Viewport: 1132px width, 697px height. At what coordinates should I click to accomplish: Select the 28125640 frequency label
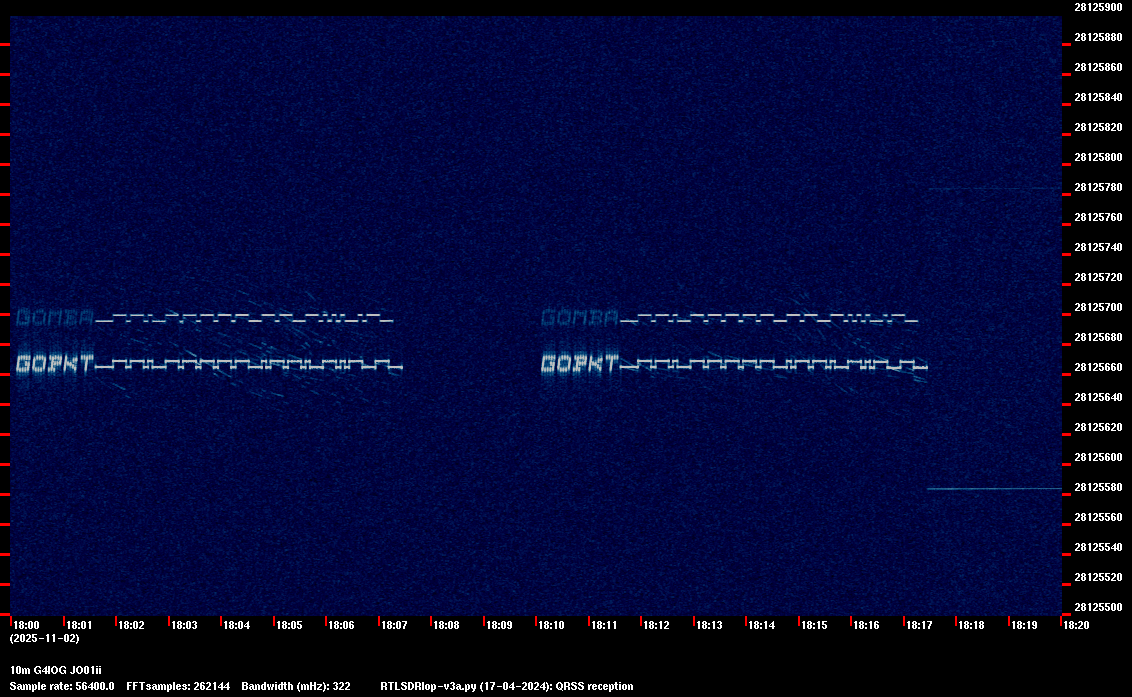(x=1098, y=397)
